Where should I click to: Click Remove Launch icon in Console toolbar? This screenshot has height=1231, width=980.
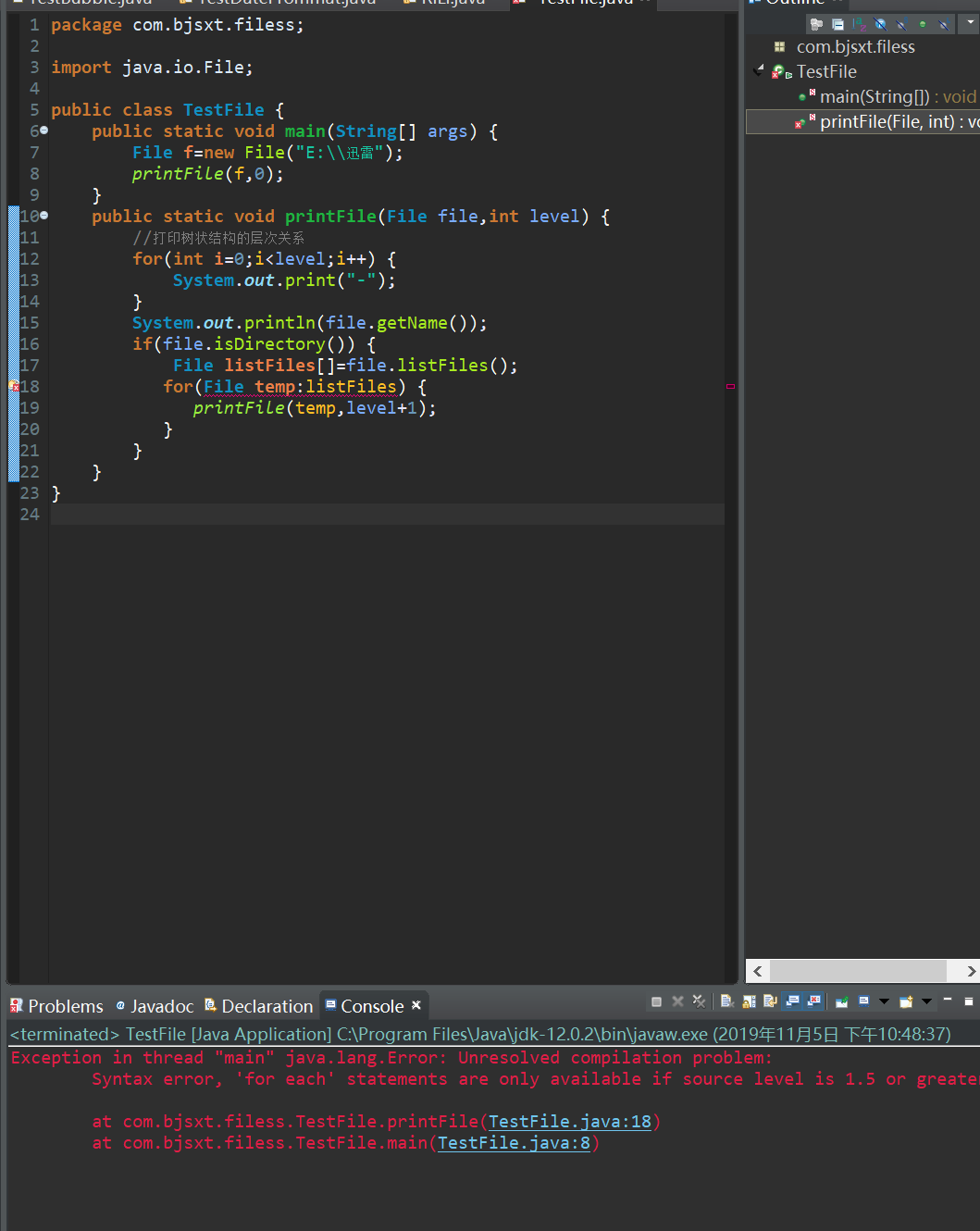(677, 1001)
